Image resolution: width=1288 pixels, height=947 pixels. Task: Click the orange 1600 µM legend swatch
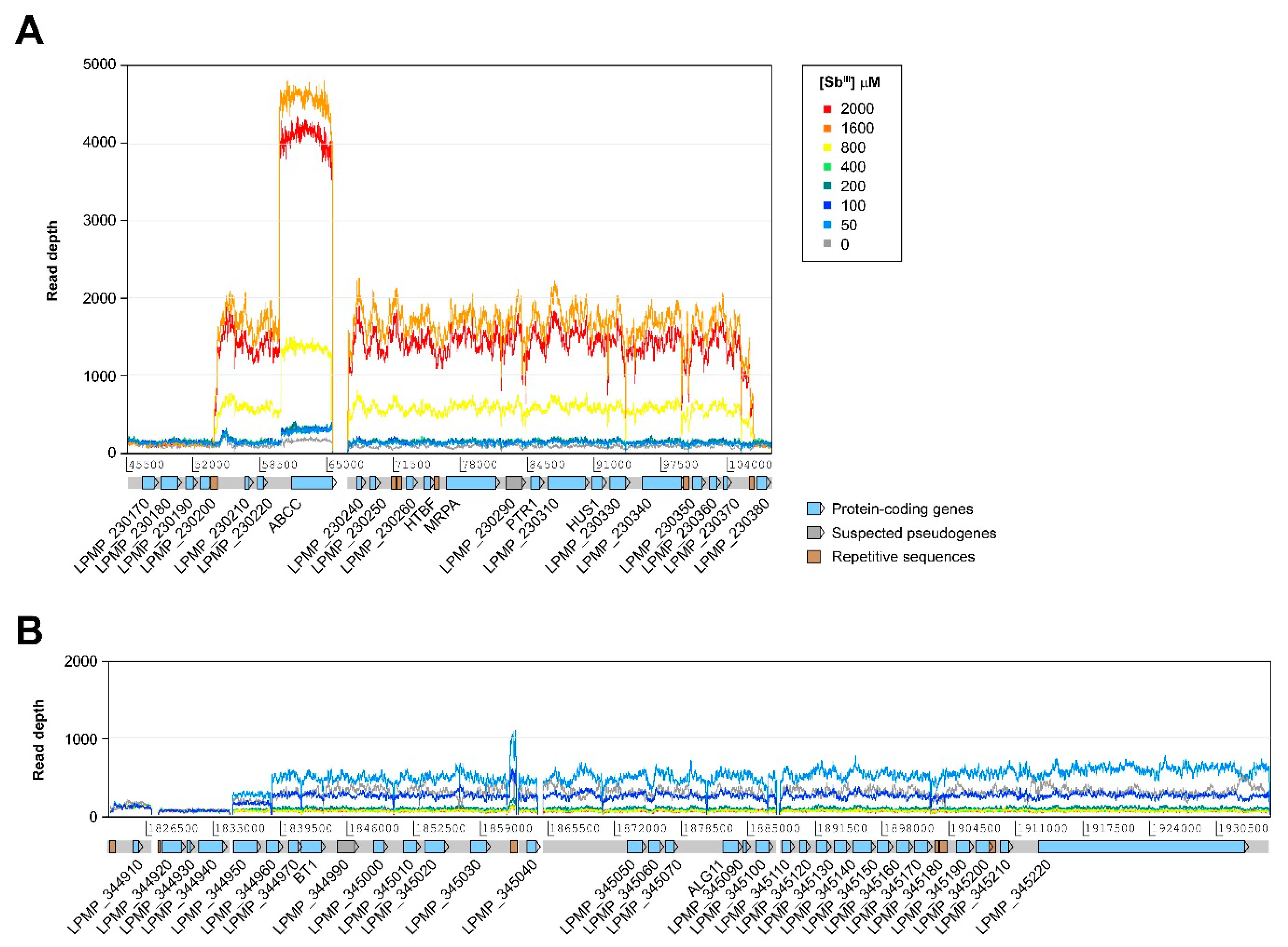tap(827, 128)
